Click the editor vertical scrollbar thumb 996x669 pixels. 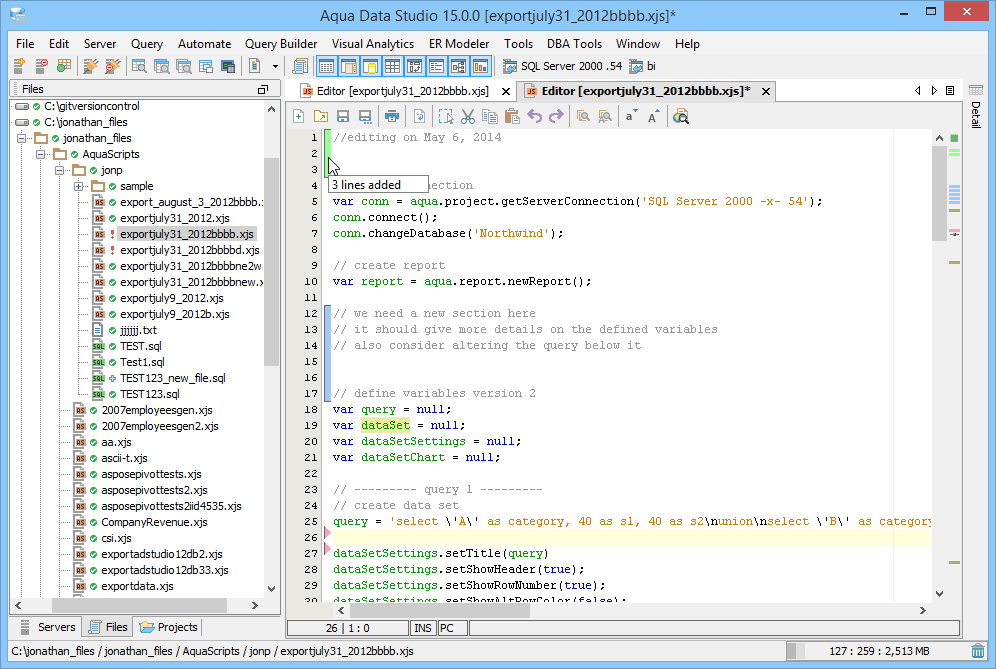[x=939, y=193]
